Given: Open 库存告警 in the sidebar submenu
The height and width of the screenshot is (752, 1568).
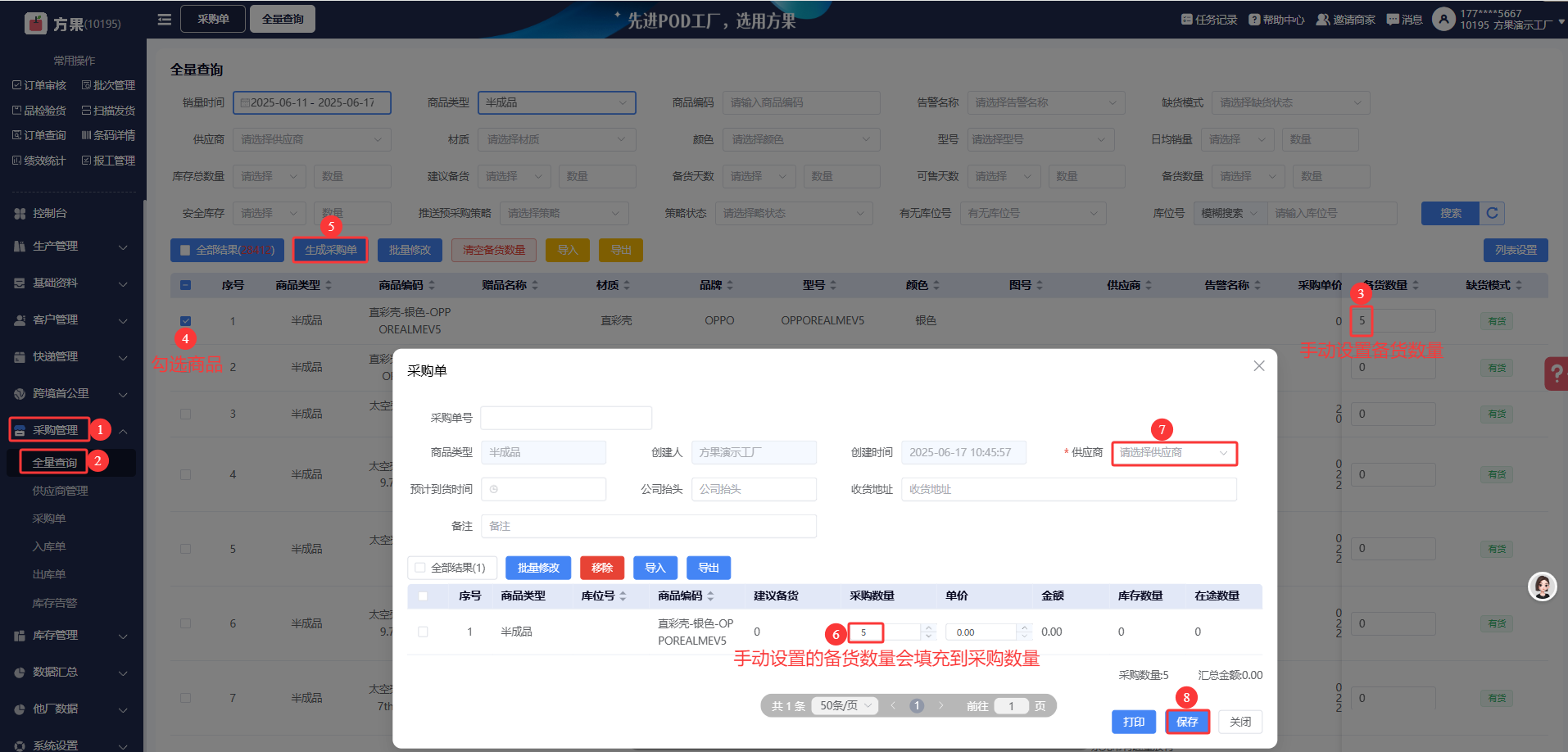Looking at the screenshot, I should click(x=55, y=603).
